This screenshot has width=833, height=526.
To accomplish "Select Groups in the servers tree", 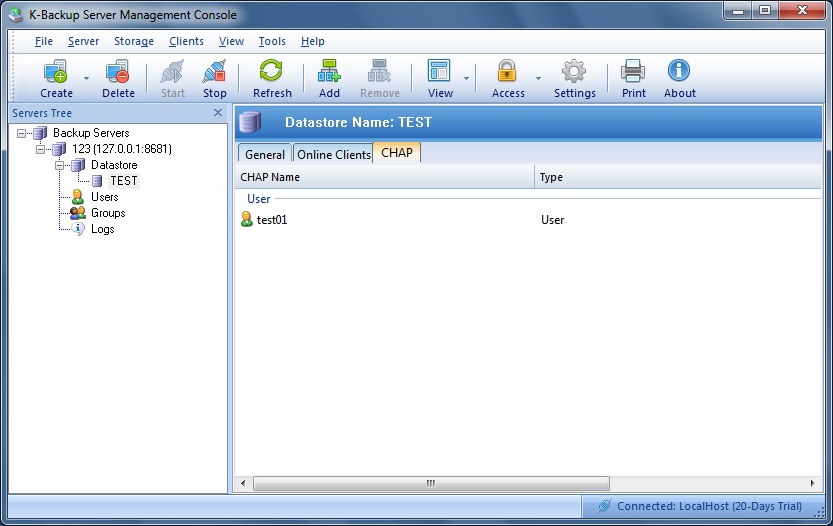I will pyautogui.click(x=108, y=213).
